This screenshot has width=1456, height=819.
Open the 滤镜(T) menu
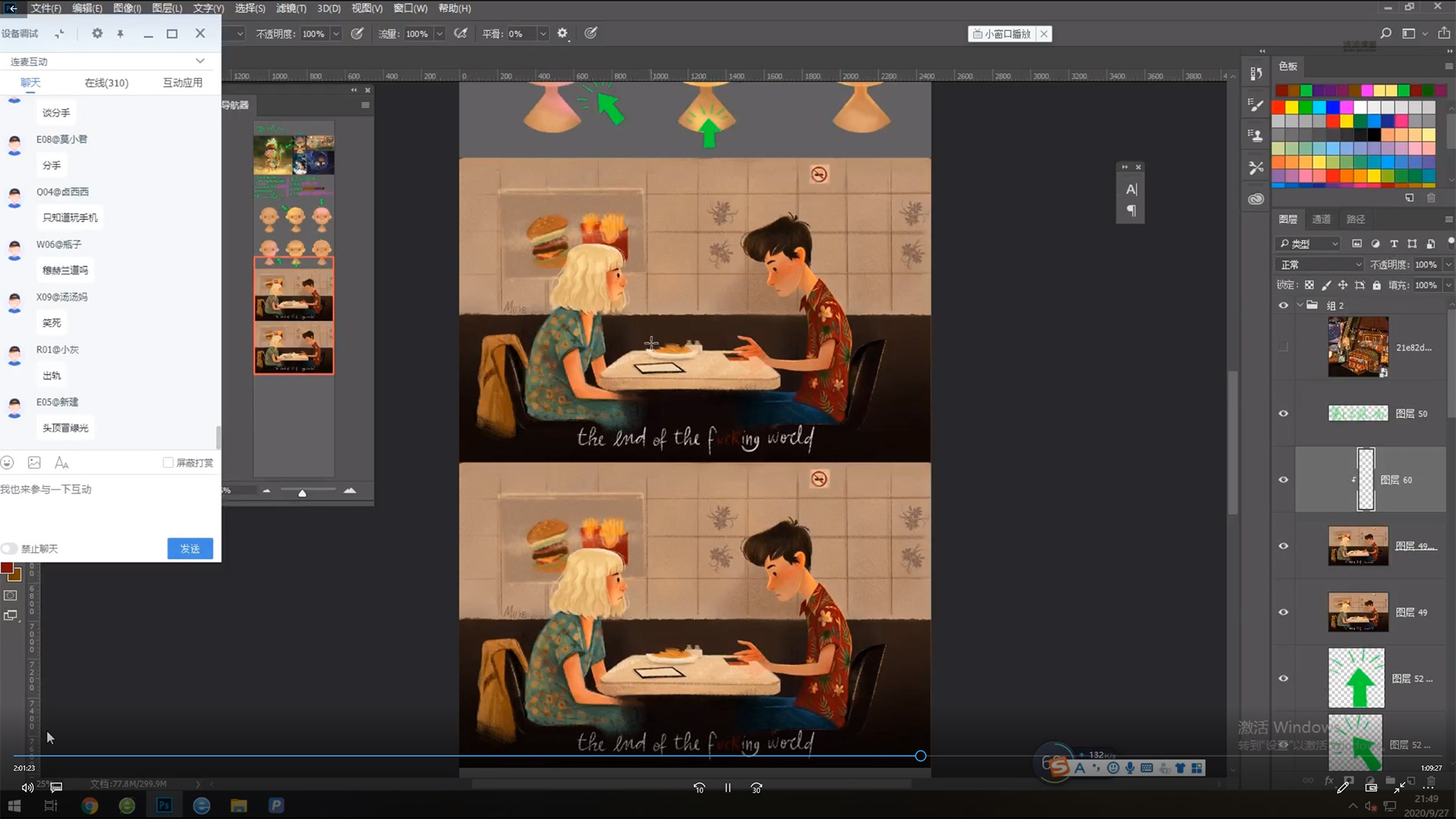pyautogui.click(x=291, y=8)
